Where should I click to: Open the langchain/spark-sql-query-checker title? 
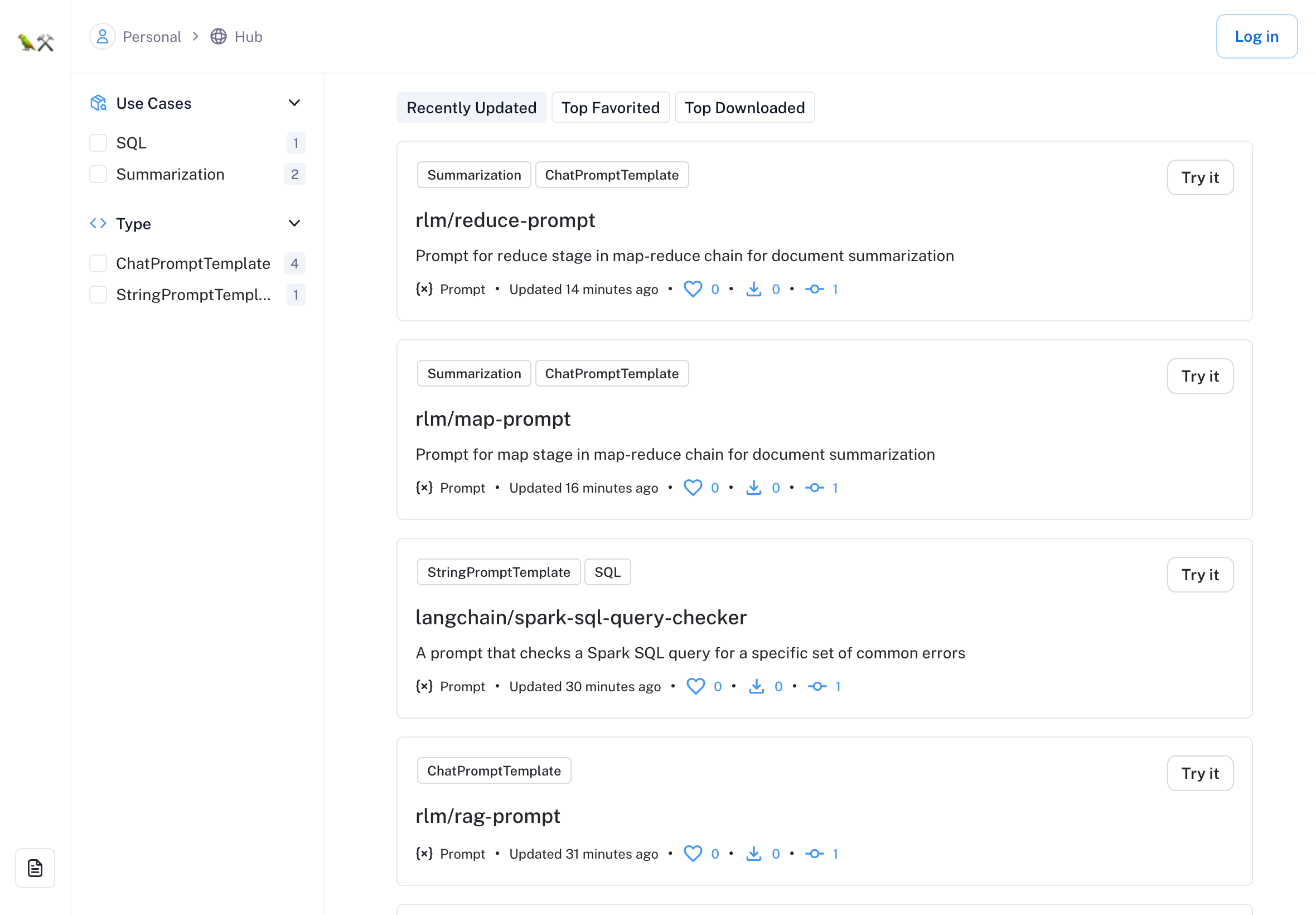click(x=581, y=618)
